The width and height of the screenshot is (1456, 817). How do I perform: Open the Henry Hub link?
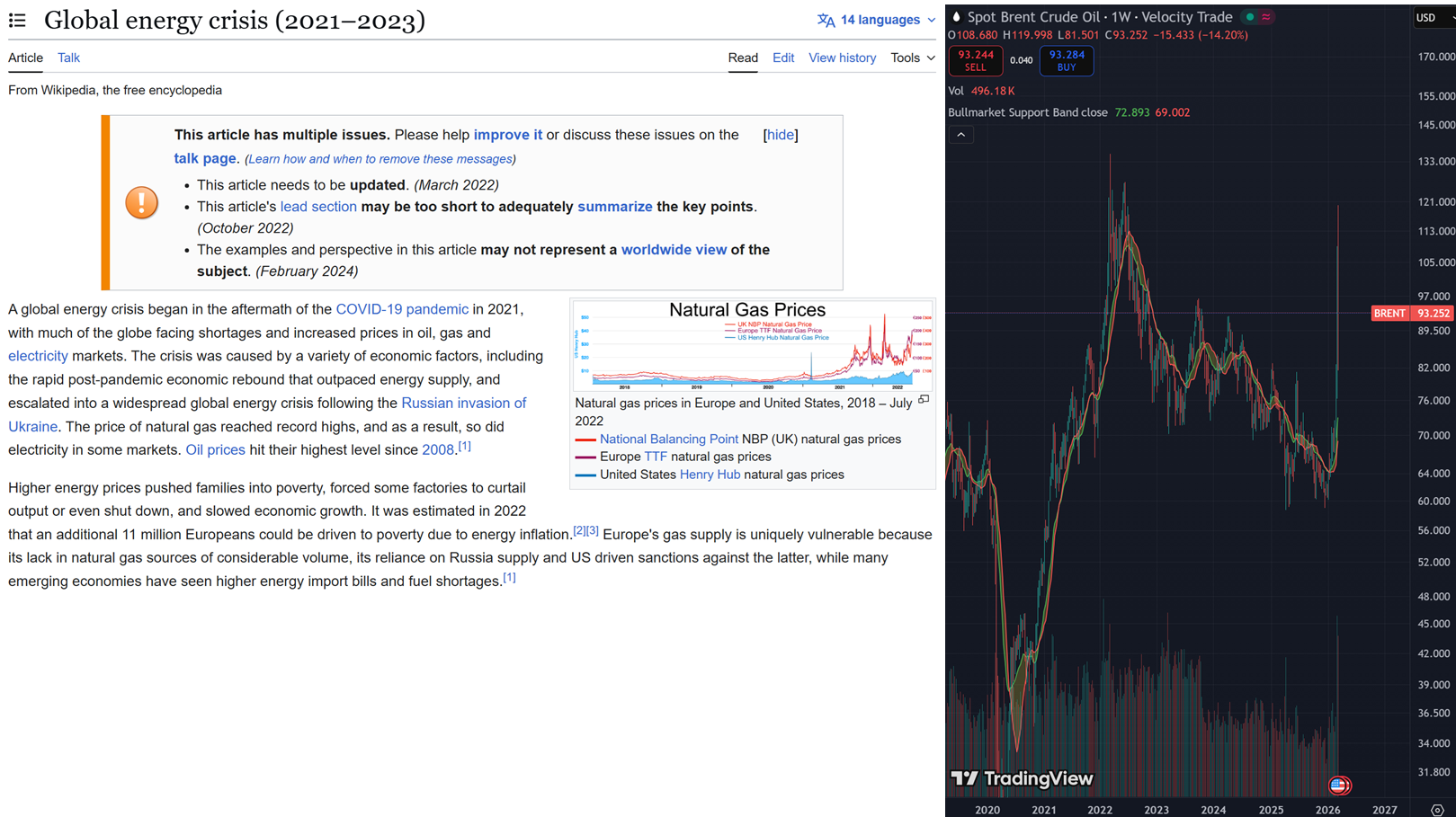tap(710, 475)
